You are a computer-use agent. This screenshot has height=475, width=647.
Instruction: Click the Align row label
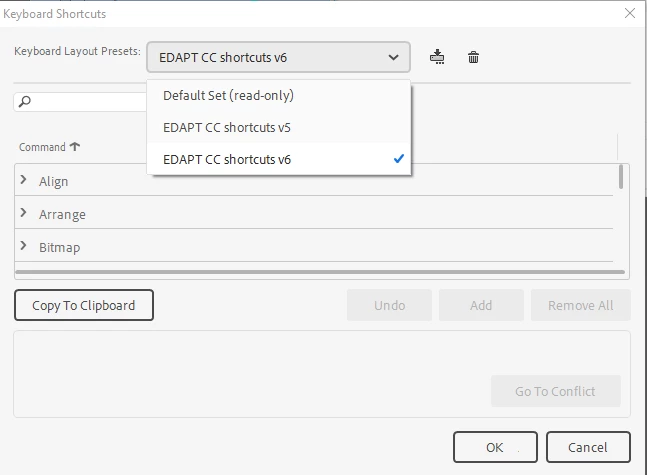pyautogui.click(x=54, y=182)
